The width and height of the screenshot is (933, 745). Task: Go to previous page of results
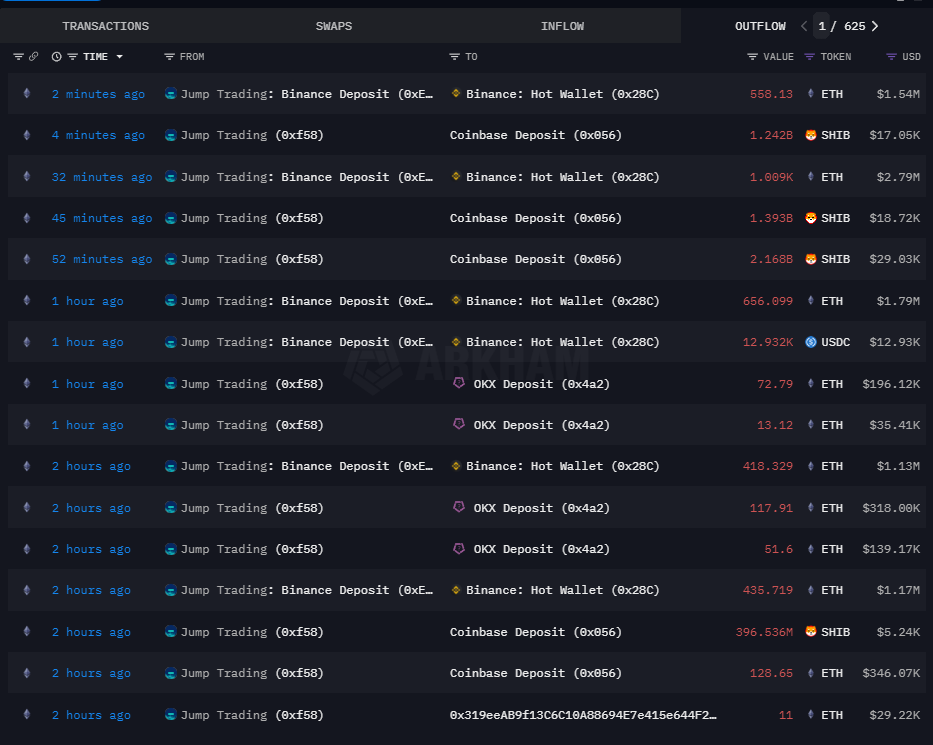tap(802, 26)
